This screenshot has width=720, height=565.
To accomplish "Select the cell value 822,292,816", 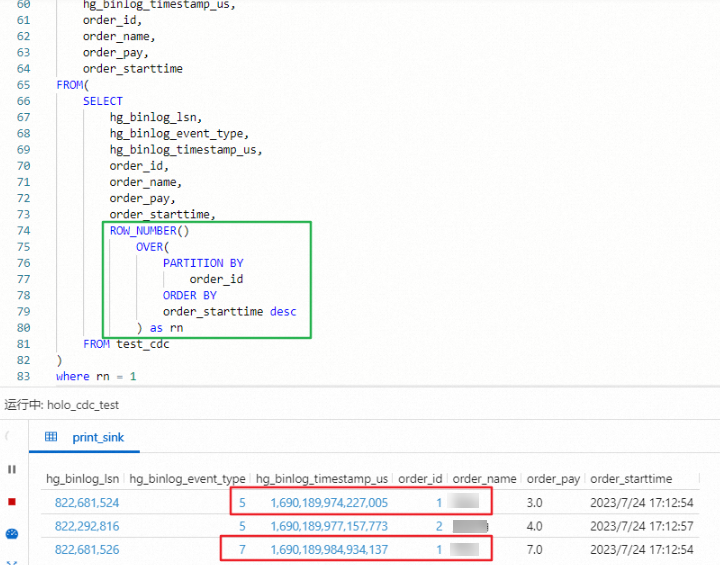I will point(87,526).
